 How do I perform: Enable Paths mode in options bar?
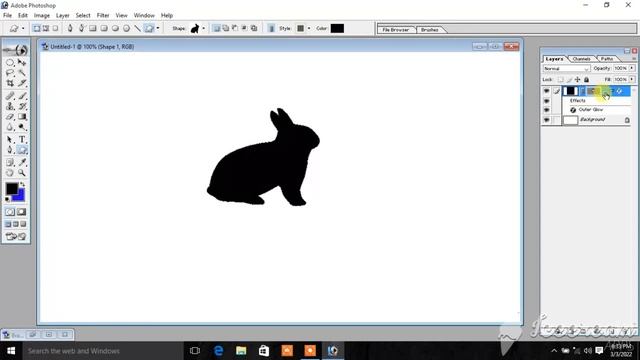(x=46, y=28)
